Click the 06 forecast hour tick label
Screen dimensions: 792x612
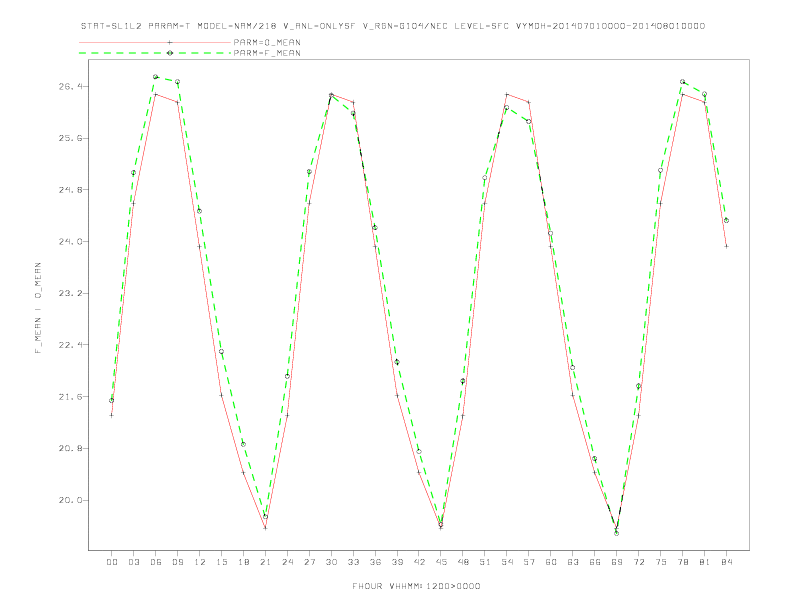(x=156, y=562)
